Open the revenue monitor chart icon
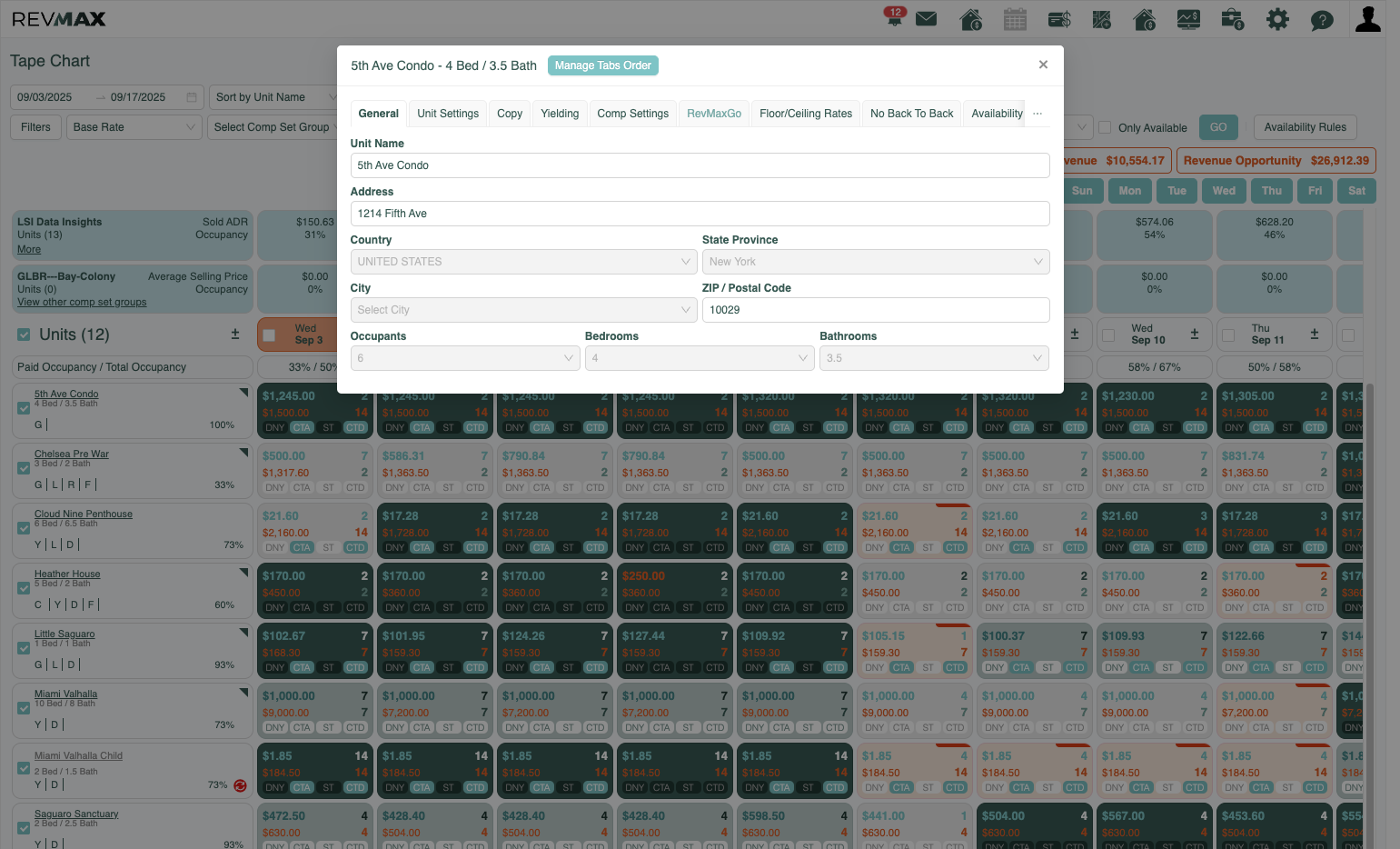Viewport: 1400px width, 849px height. (1188, 18)
